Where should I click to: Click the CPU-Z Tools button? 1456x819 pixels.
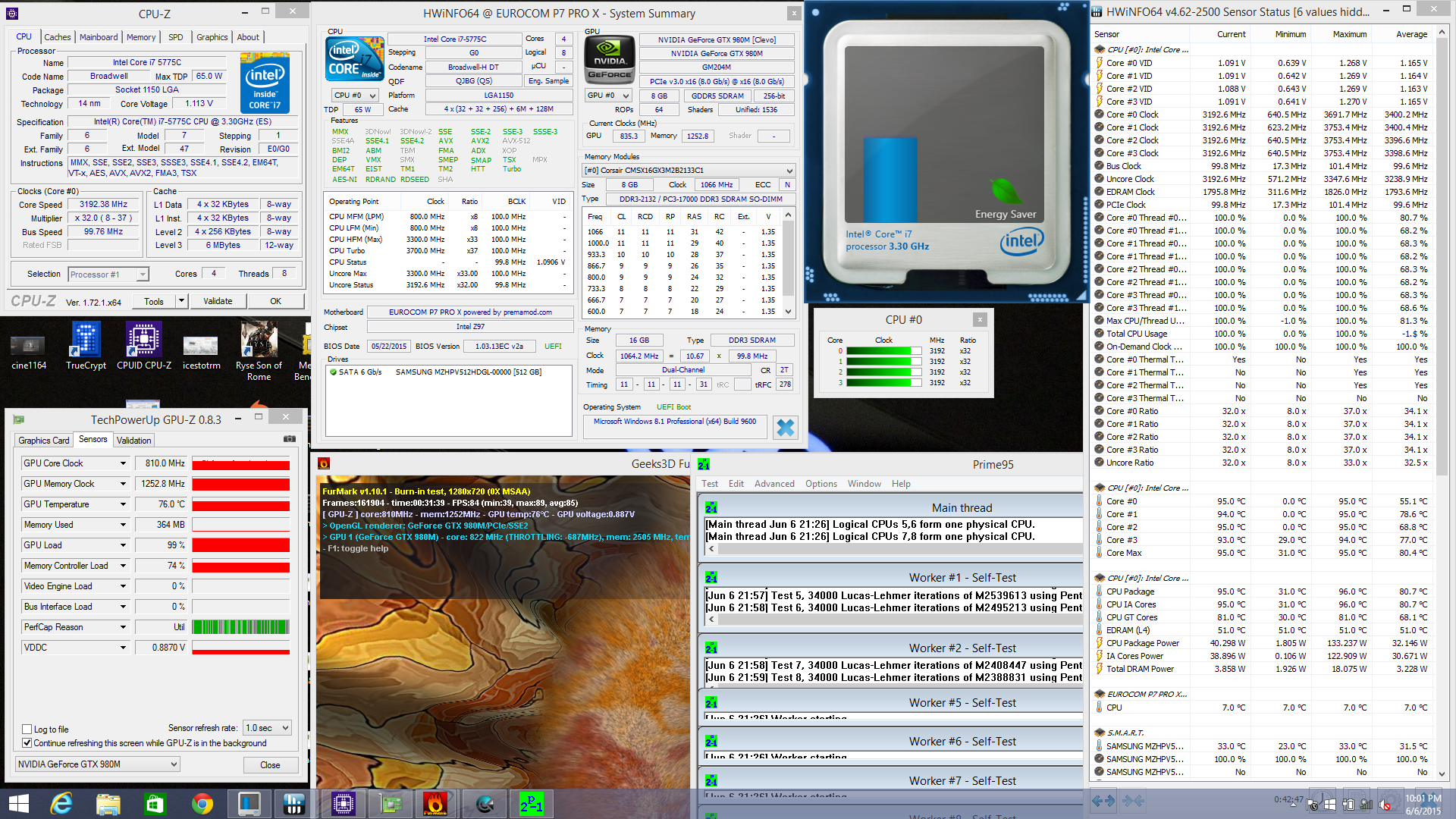coord(154,301)
